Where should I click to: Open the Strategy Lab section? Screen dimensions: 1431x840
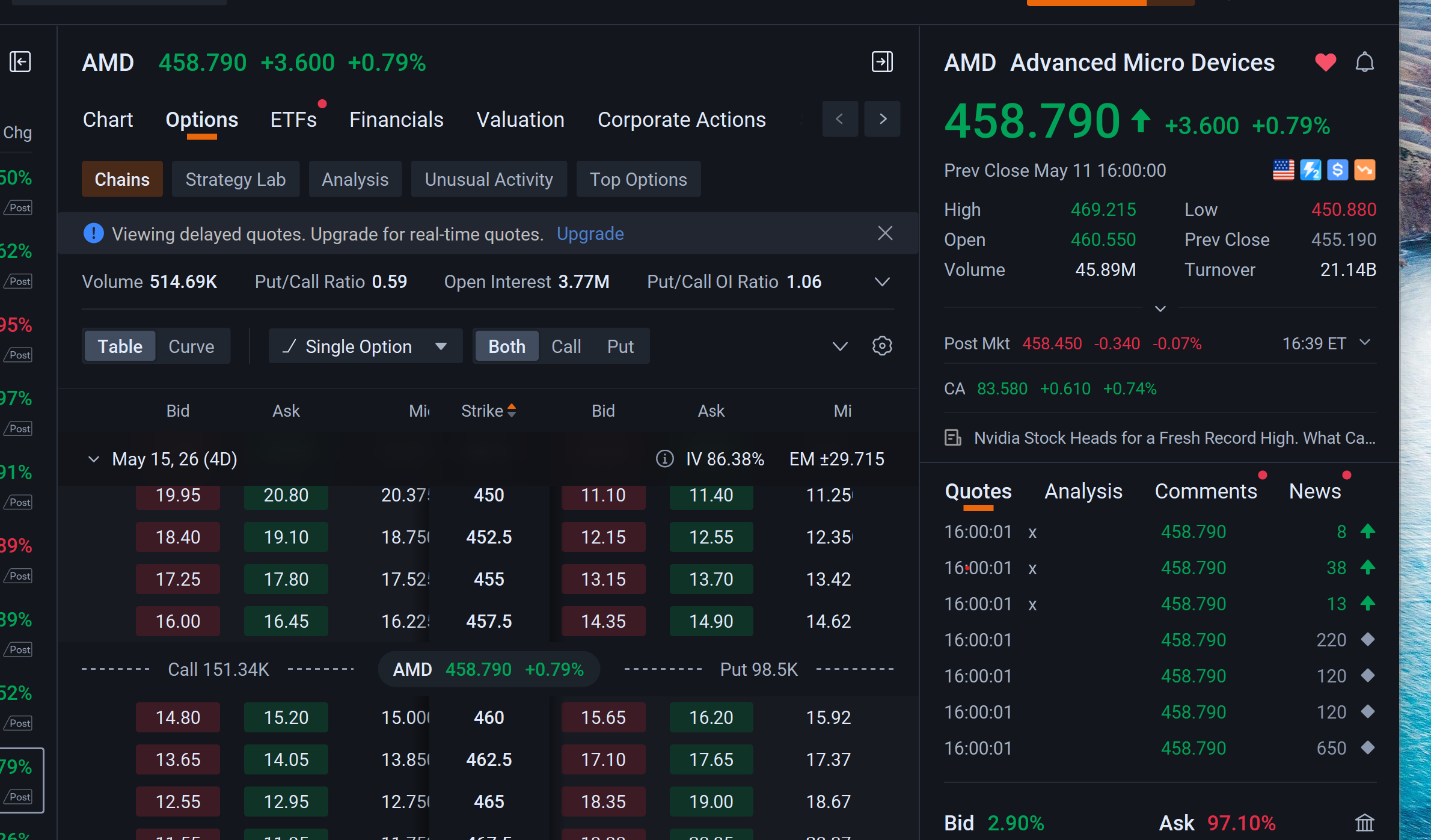236,179
